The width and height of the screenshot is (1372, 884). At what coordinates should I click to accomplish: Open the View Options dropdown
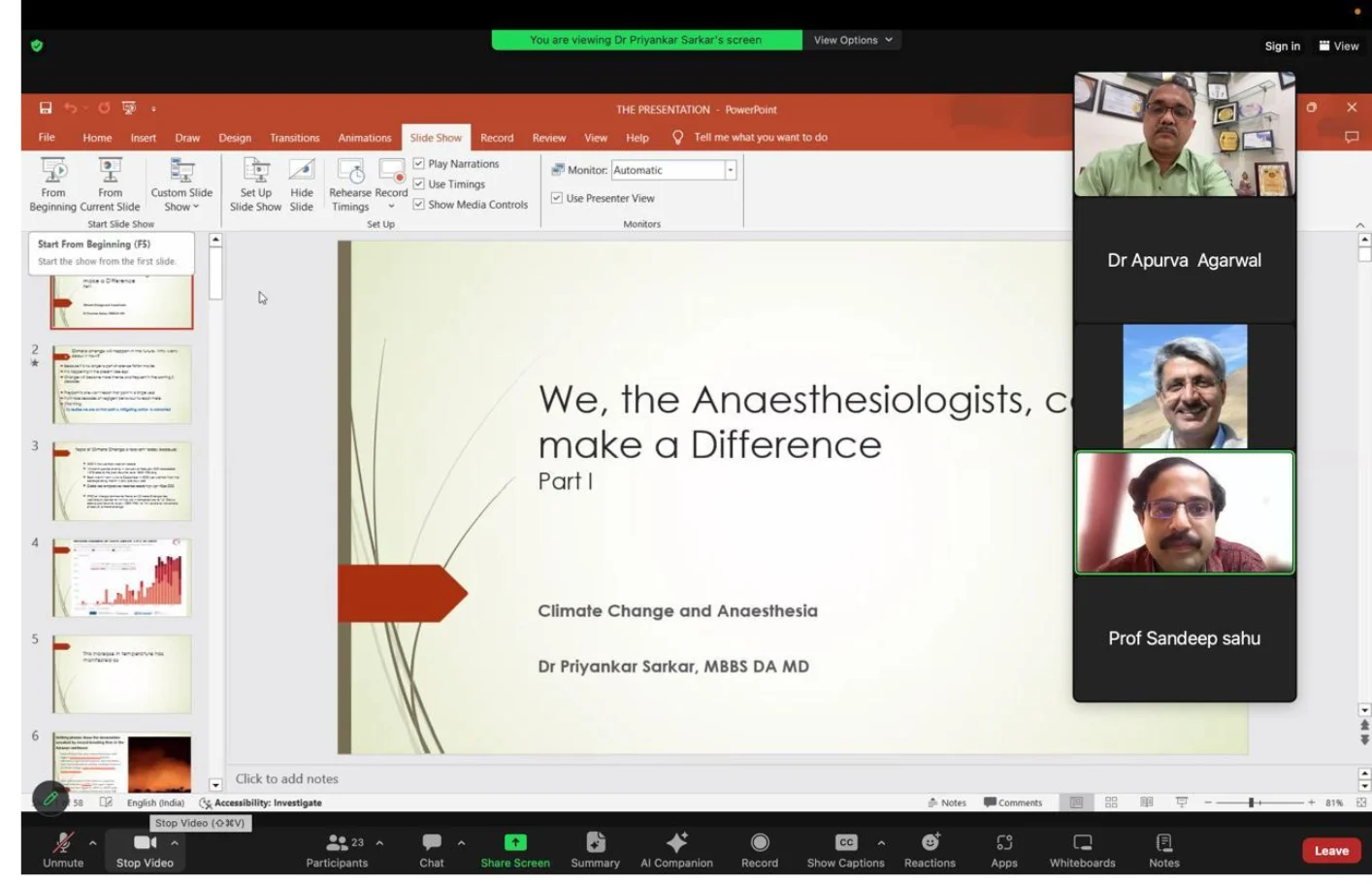click(x=853, y=40)
